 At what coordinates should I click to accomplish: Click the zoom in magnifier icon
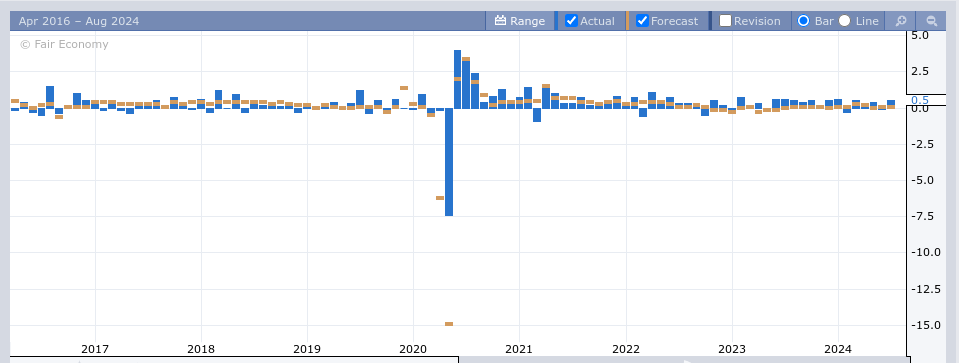click(x=900, y=21)
